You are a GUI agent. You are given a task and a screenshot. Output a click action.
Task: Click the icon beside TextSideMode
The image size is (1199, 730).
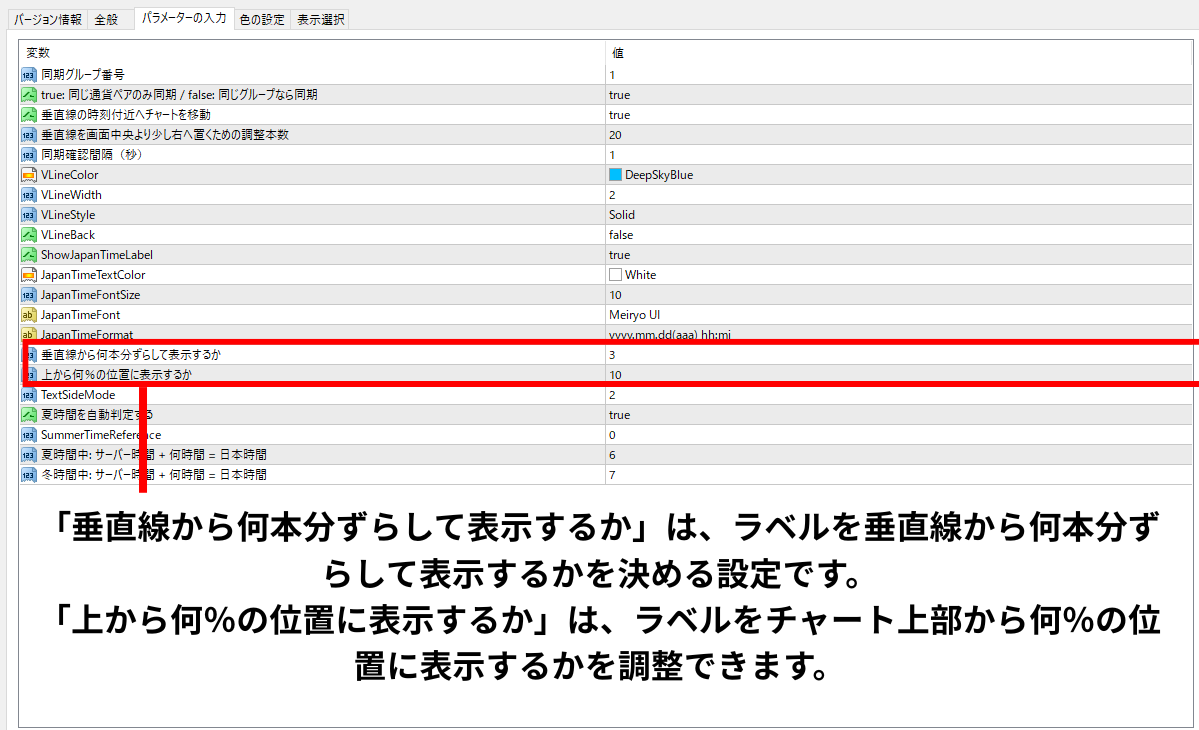tap(28, 395)
